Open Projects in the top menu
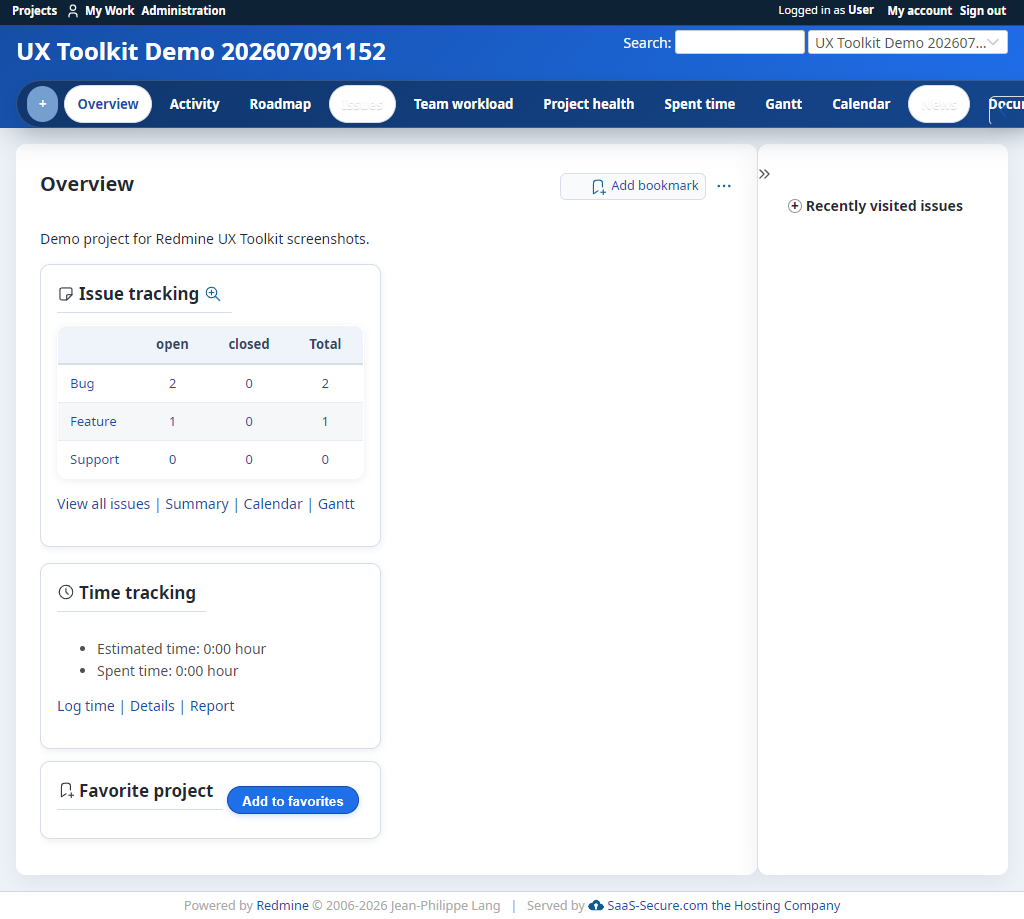 (35, 11)
